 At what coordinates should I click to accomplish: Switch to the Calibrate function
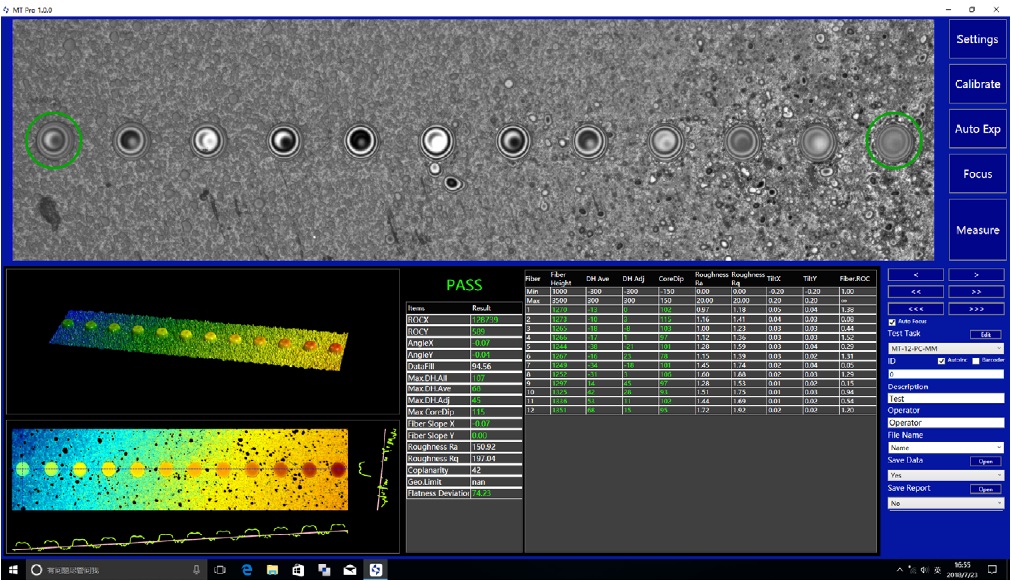point(977,84)
